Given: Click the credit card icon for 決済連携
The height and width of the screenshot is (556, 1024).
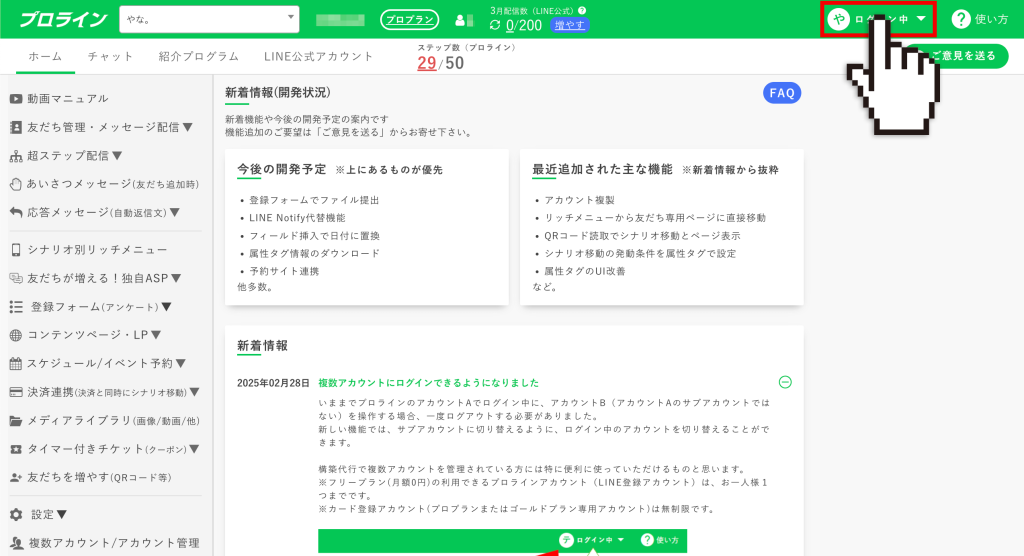Looking at the screenshot, I should tap(16, 392).
